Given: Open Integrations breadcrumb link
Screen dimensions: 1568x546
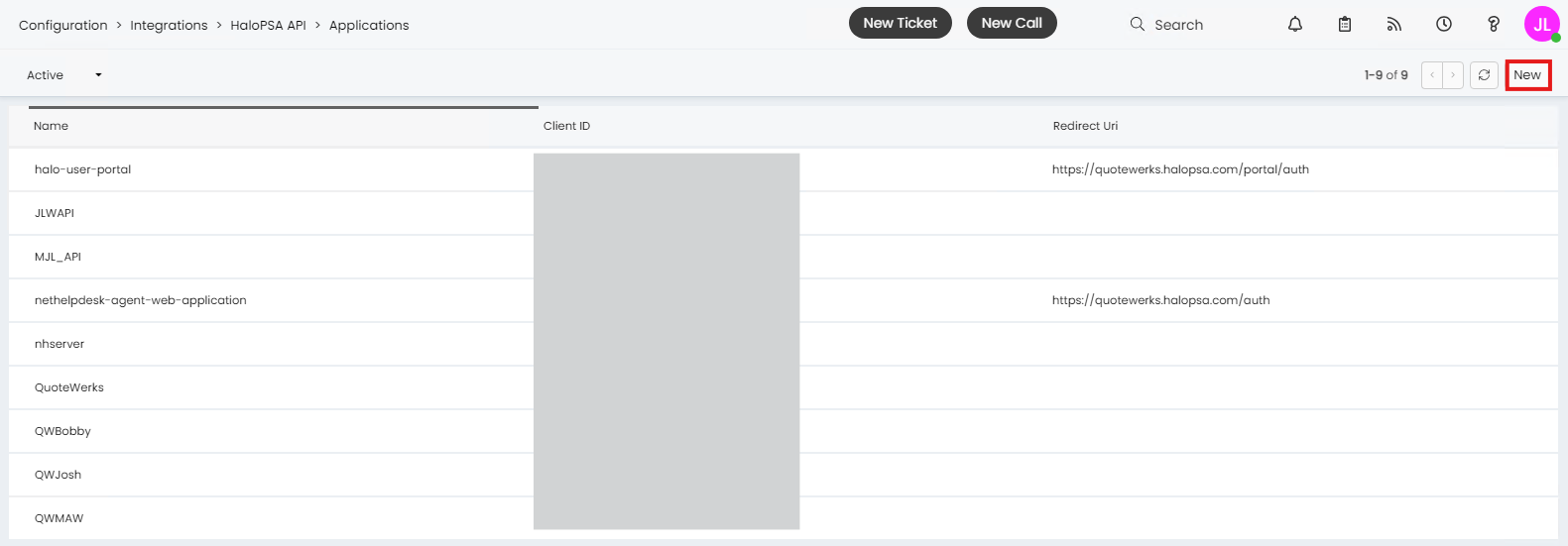Looking at the screenshot, I should tap(169, 25).
